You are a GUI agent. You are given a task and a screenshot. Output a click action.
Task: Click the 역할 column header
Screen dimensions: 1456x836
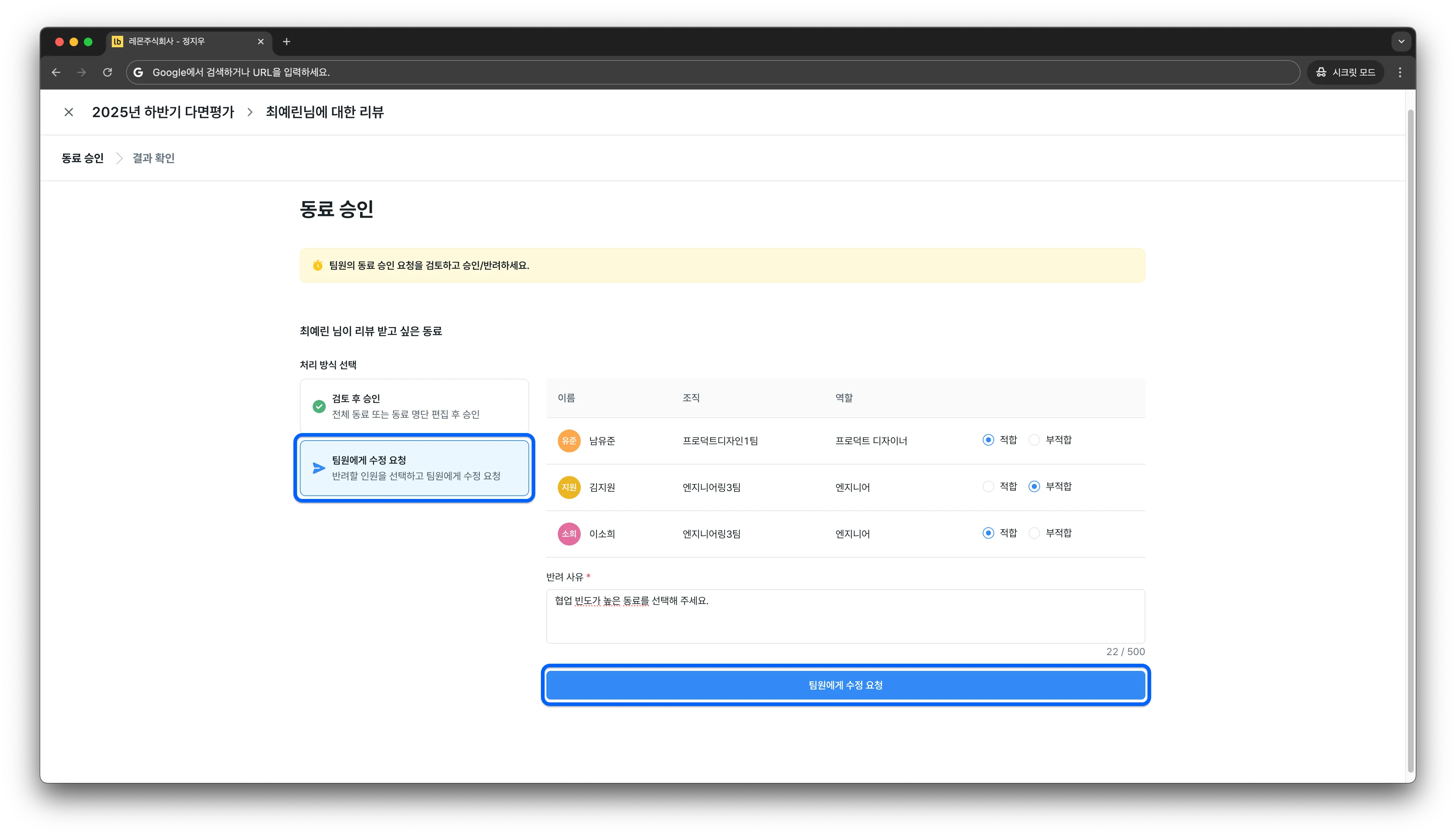coord(844,398)
